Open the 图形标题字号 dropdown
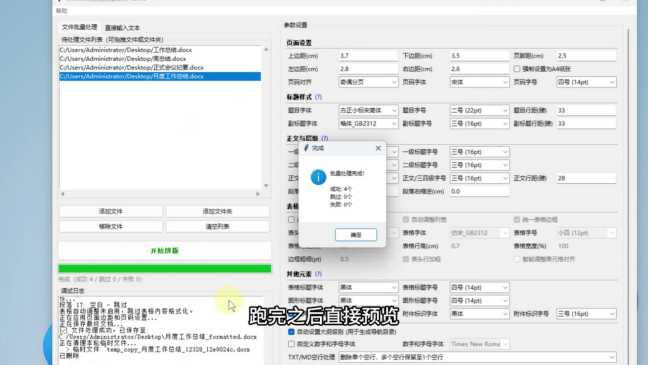Viewport: 648px width, 365px height. click(x=479, y=301)
